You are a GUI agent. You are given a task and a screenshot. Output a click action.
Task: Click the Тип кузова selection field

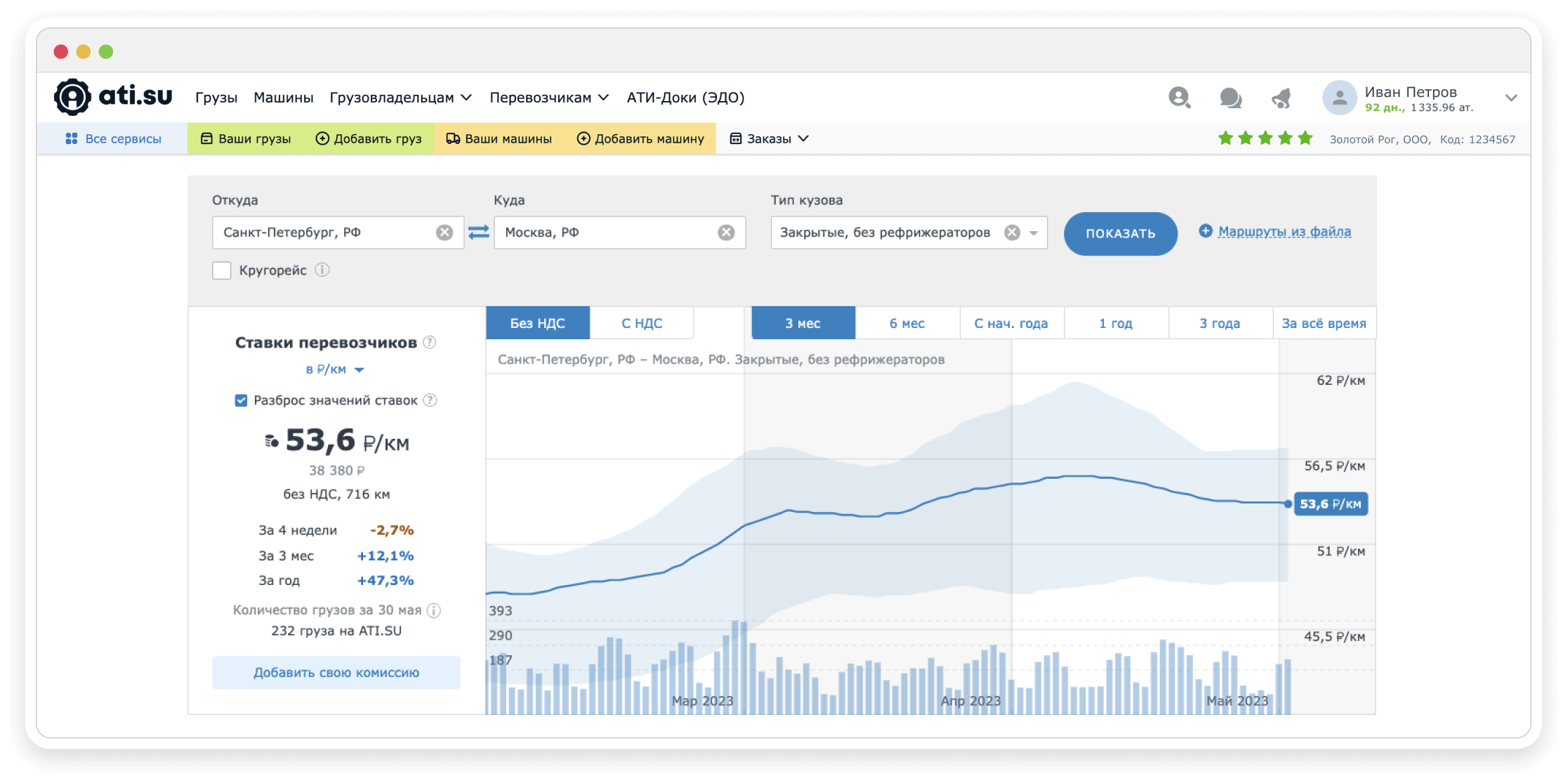(x=909, y=232)
